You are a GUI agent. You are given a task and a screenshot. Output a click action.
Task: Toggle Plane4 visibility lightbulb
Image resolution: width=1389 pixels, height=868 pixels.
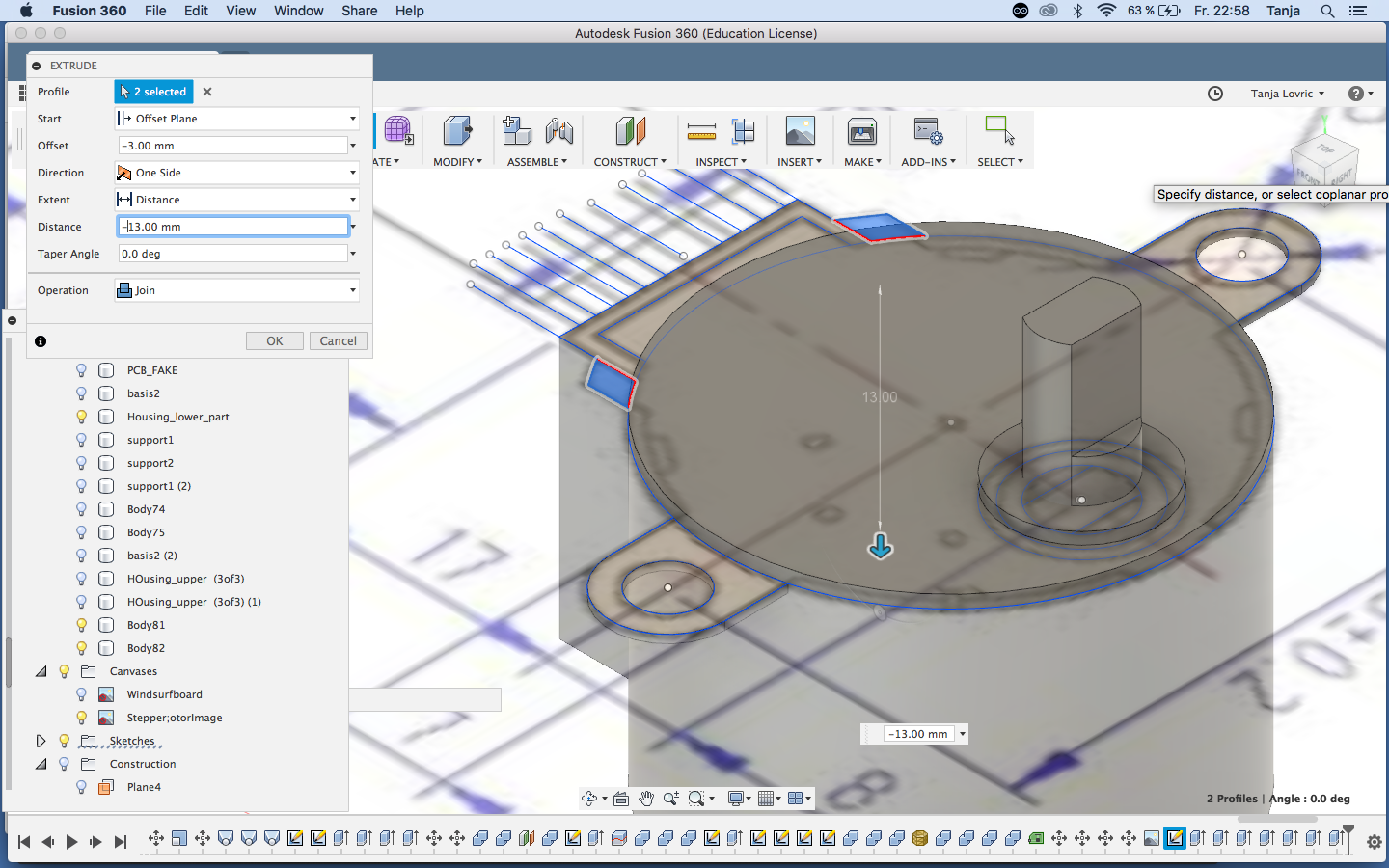[x=81, y=787]
